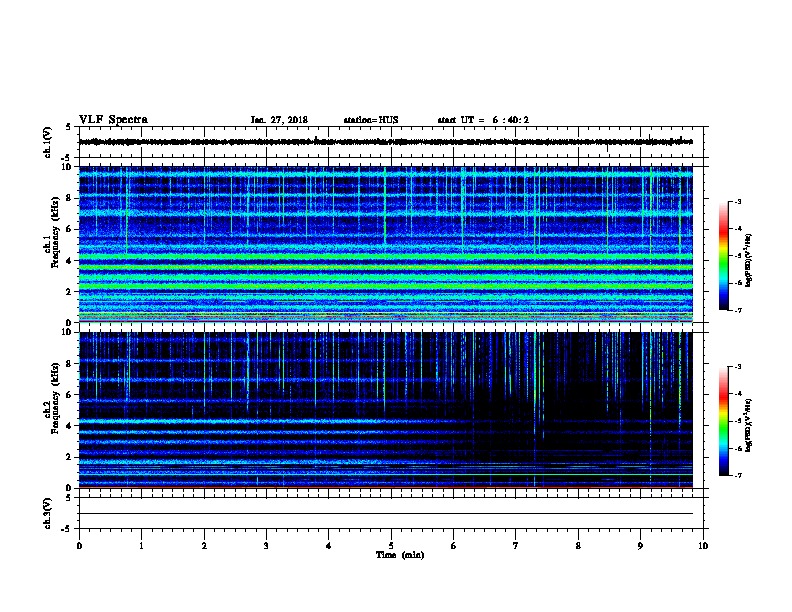Click the ch.1 voltage waveform trace
792x612 pixels.
[x=386, y=142]
